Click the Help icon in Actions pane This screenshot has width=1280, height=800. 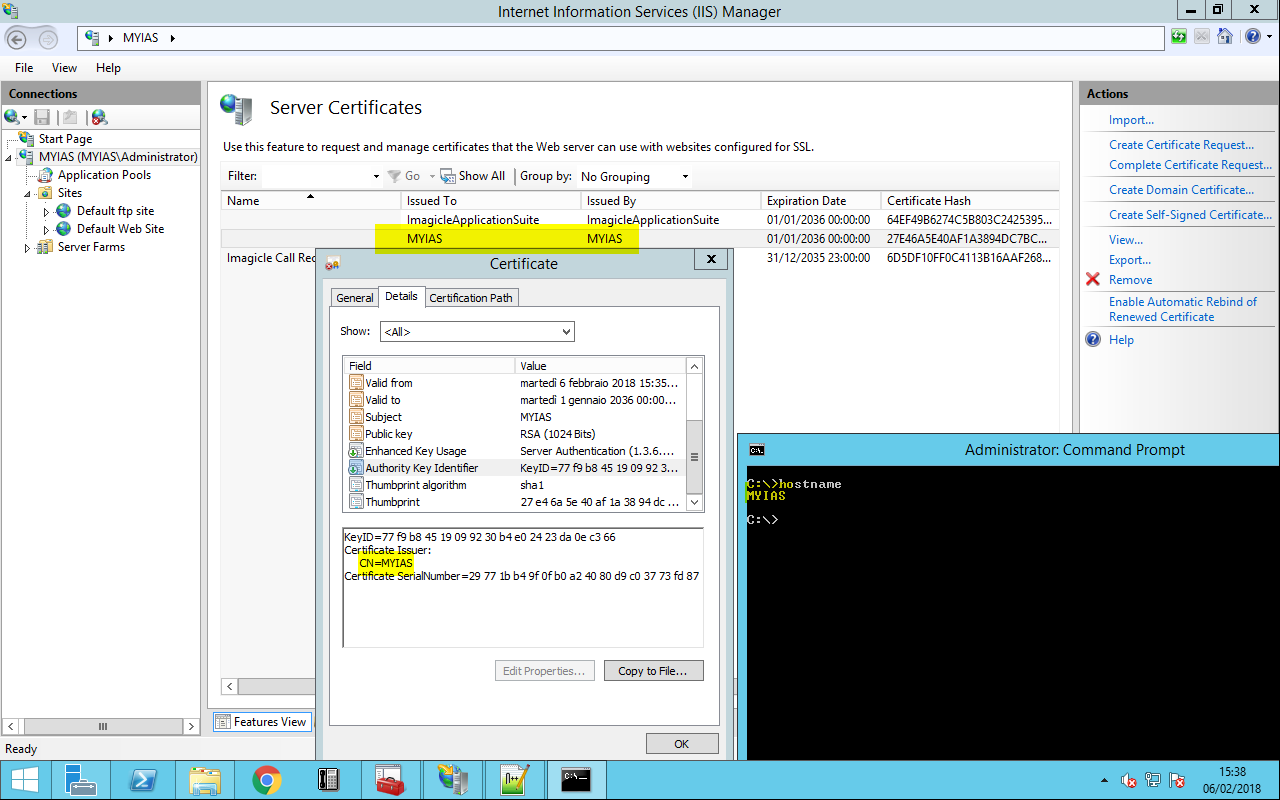(1093, 340)
